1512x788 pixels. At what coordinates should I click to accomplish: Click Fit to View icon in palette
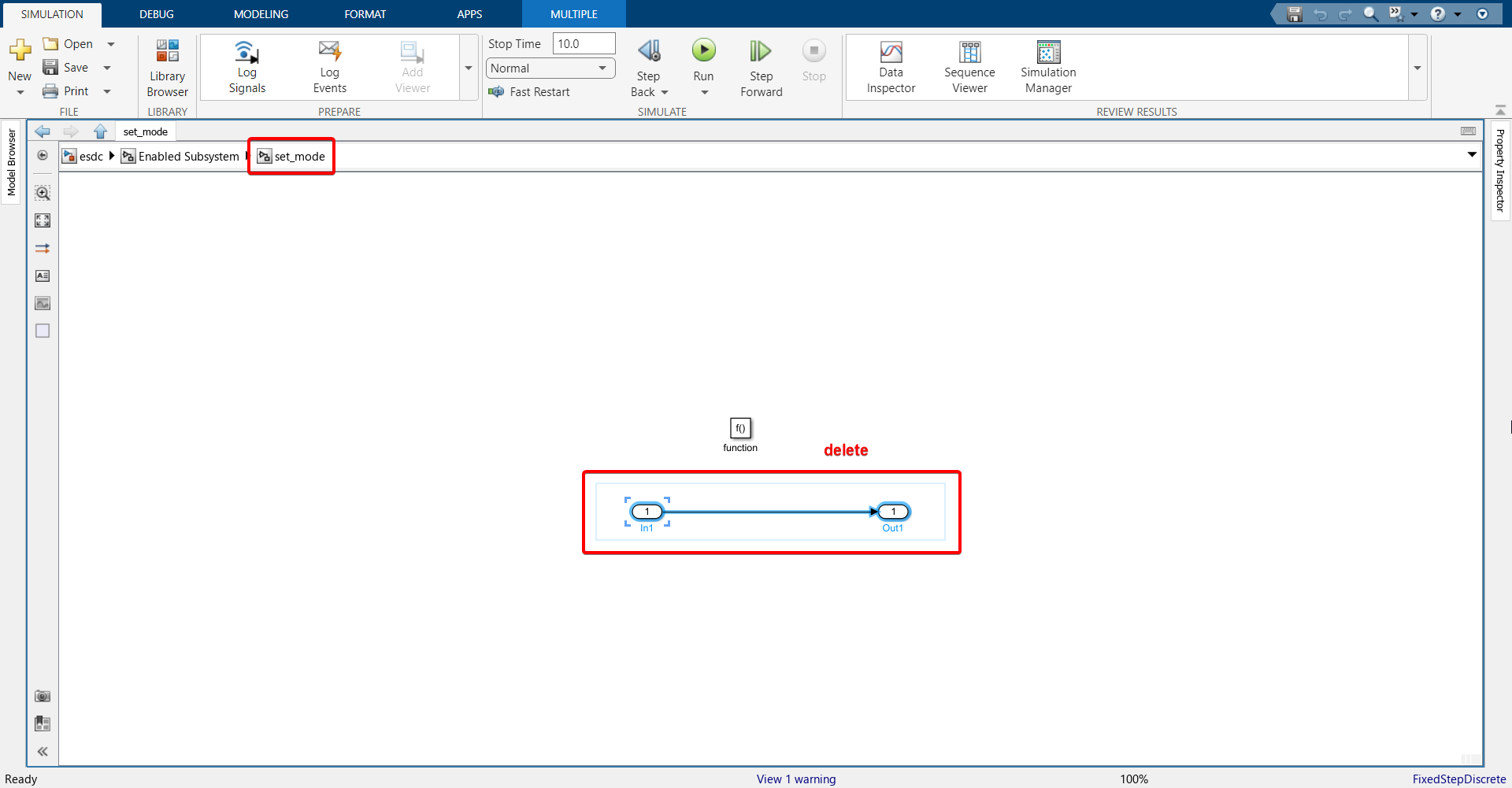(x=43, y=220)
